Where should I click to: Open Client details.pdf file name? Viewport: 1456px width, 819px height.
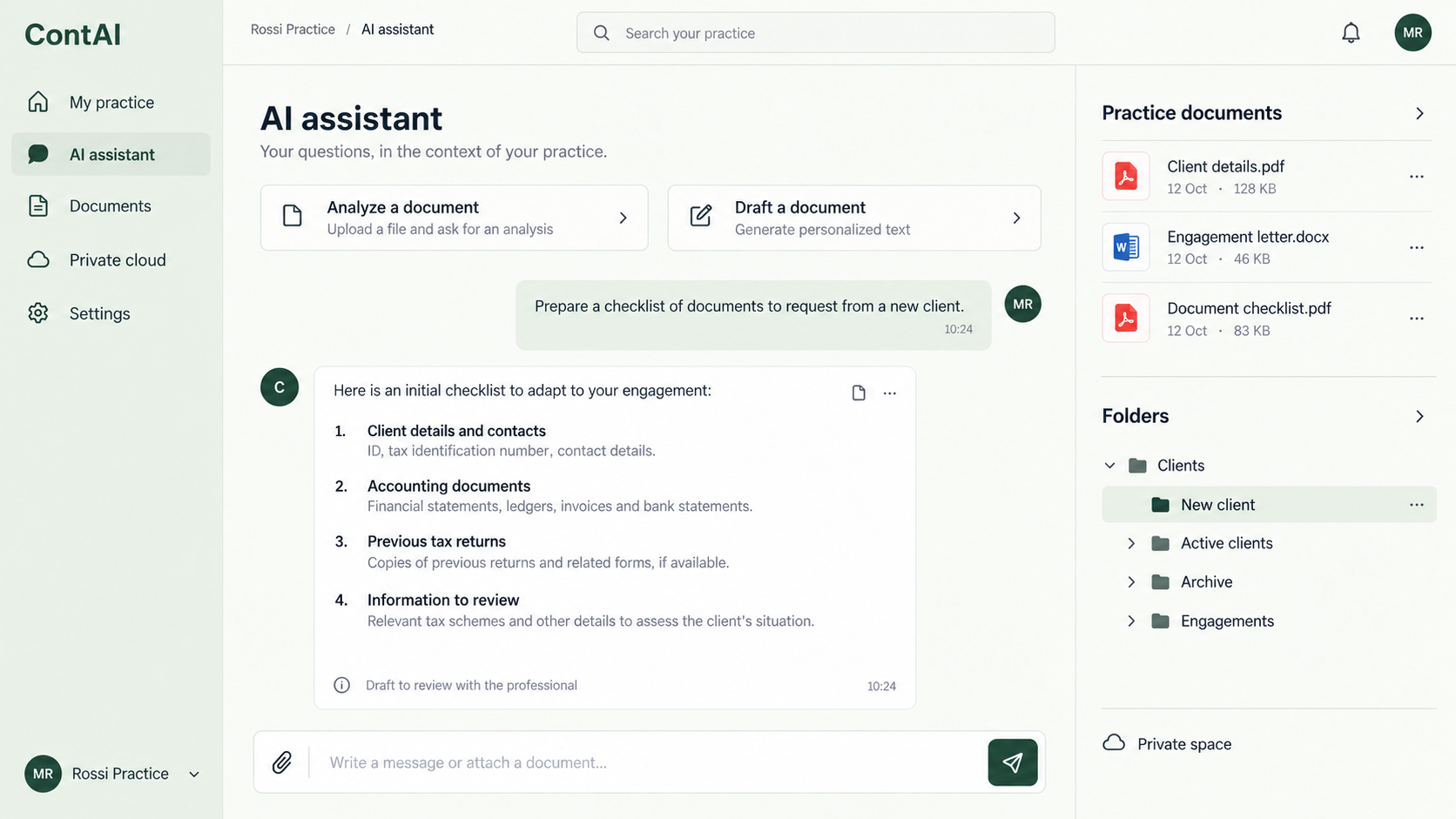(x=1225, y=166)
